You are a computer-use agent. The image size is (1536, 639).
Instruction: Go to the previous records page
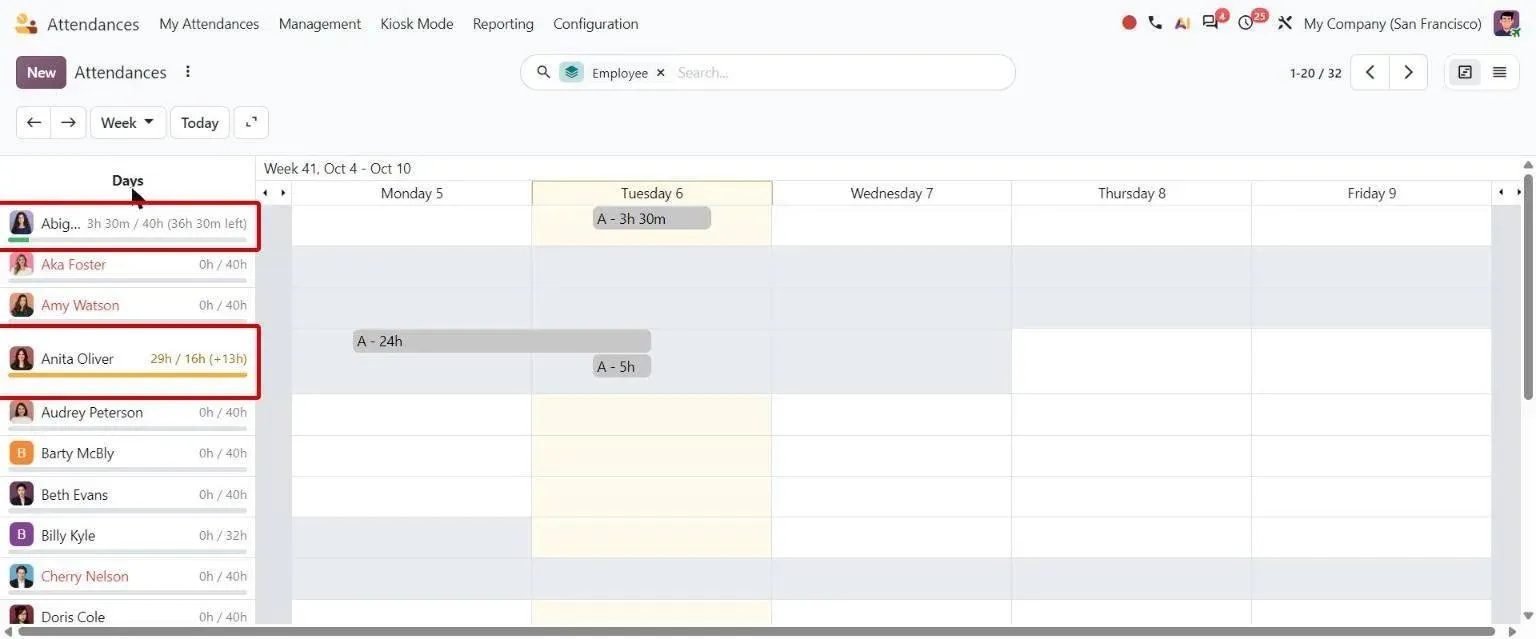[1370, 72]
